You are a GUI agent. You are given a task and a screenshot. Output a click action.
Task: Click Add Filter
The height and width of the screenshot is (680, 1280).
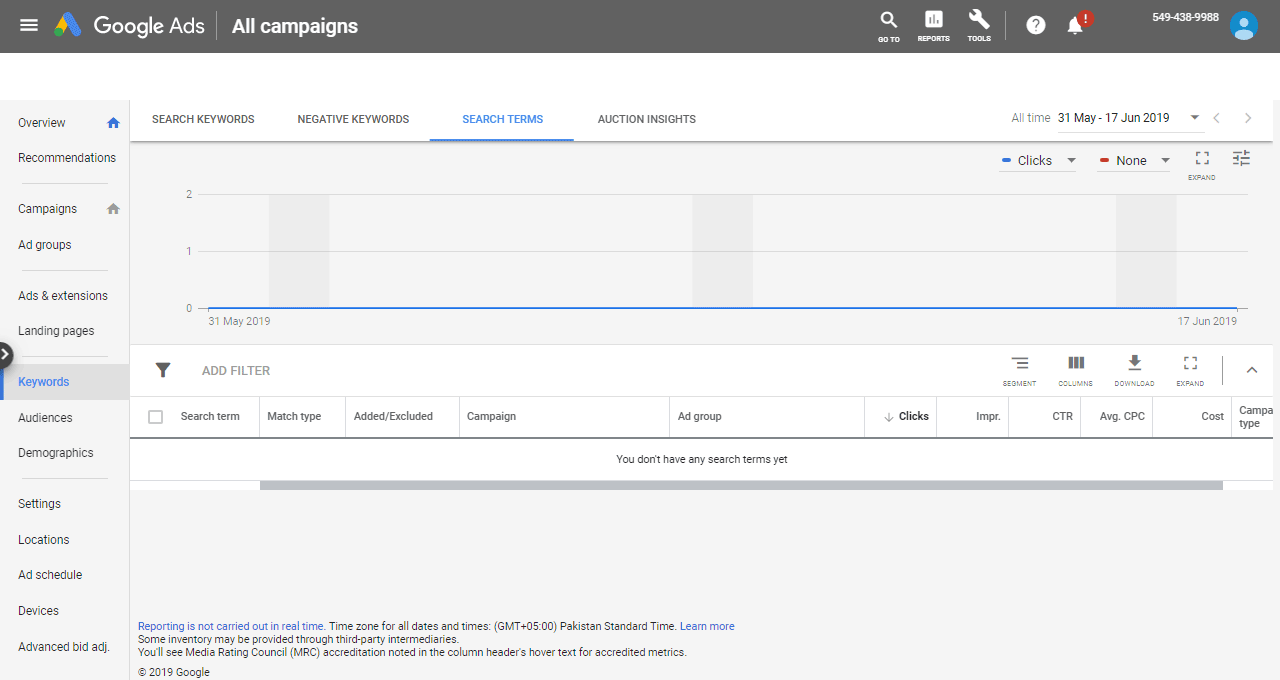point(236,370)
